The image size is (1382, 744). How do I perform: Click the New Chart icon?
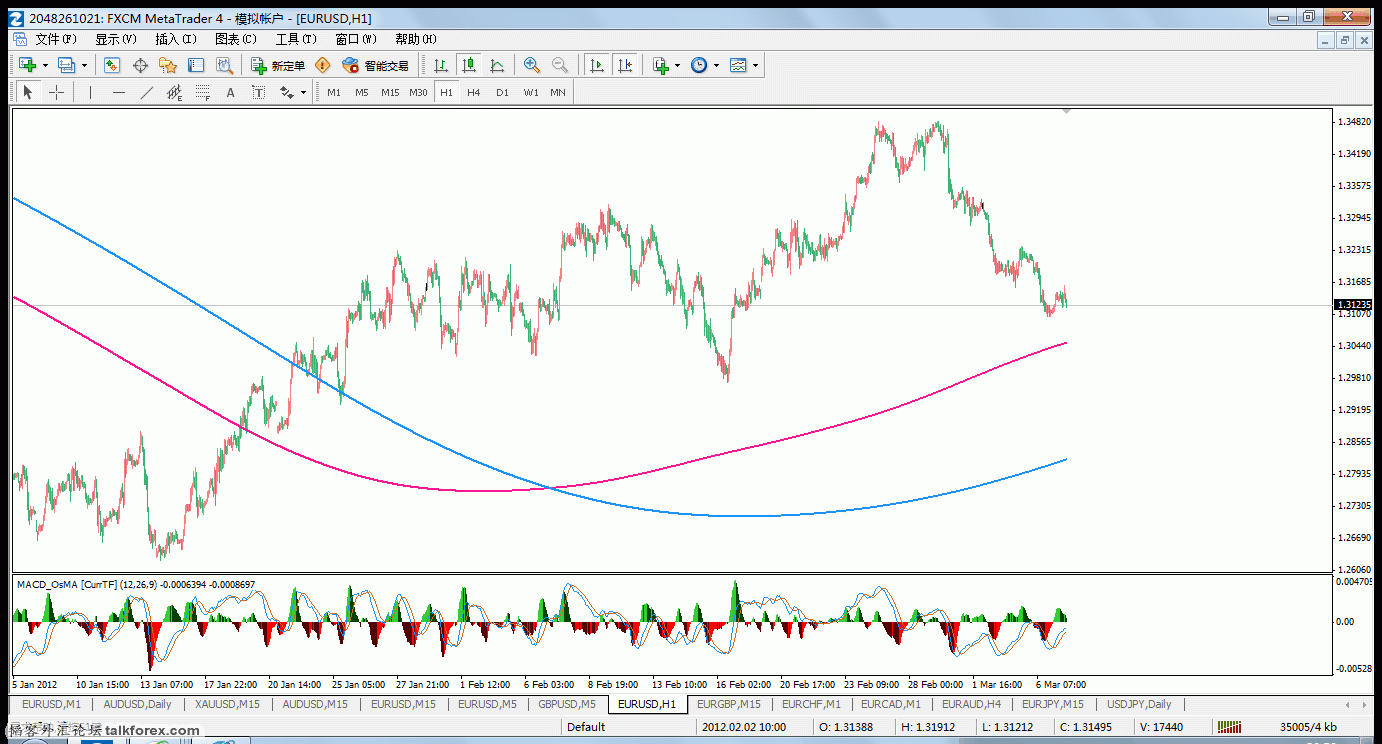pos(28,65)
